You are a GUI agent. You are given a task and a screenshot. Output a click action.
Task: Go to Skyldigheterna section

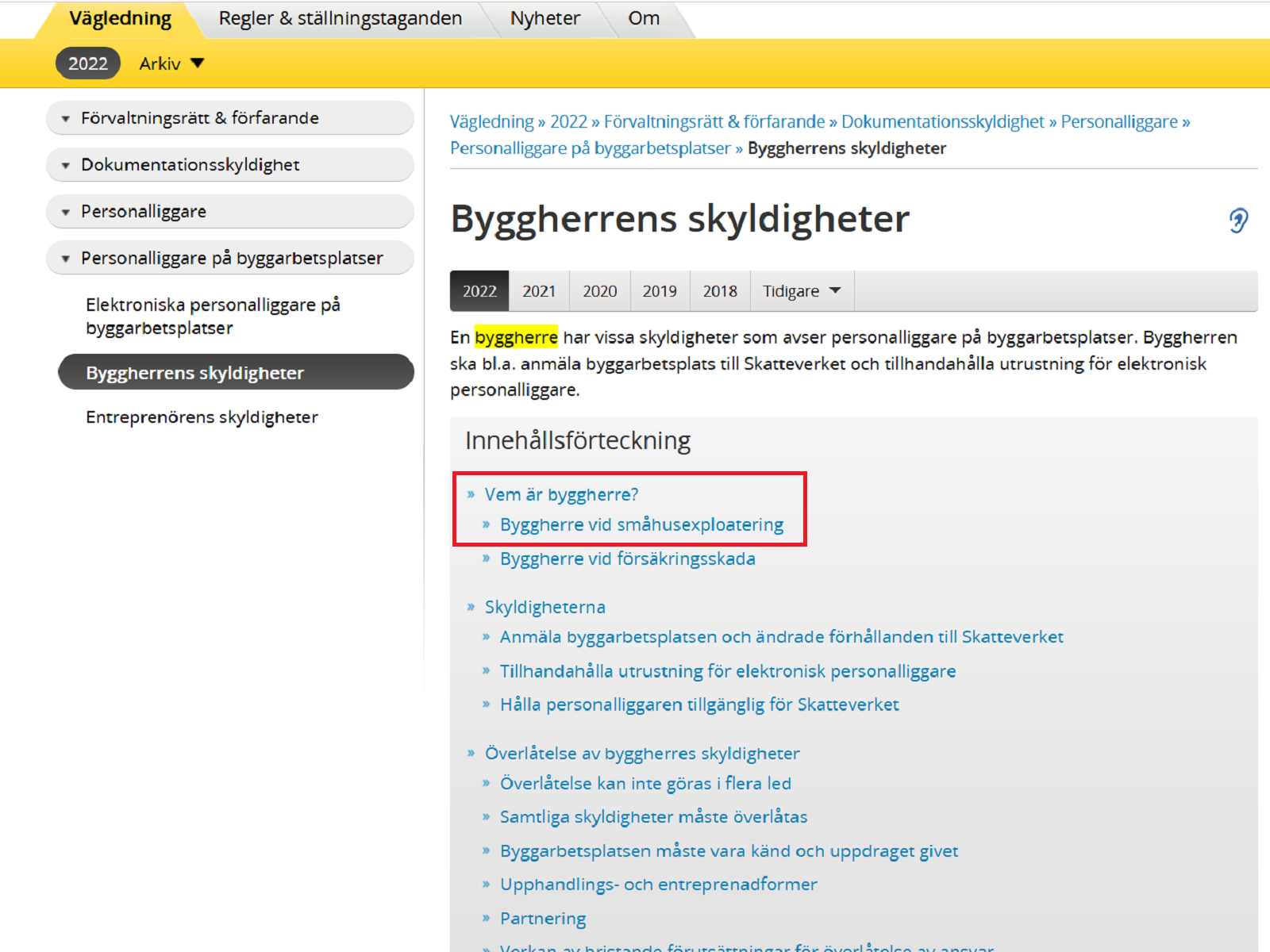point(545,608)
